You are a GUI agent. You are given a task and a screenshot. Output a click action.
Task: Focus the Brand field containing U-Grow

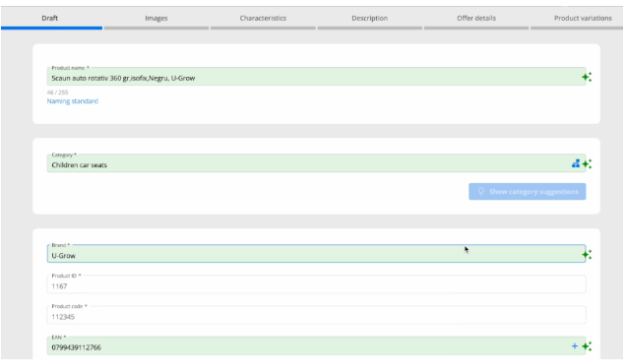tap(316, 254)
